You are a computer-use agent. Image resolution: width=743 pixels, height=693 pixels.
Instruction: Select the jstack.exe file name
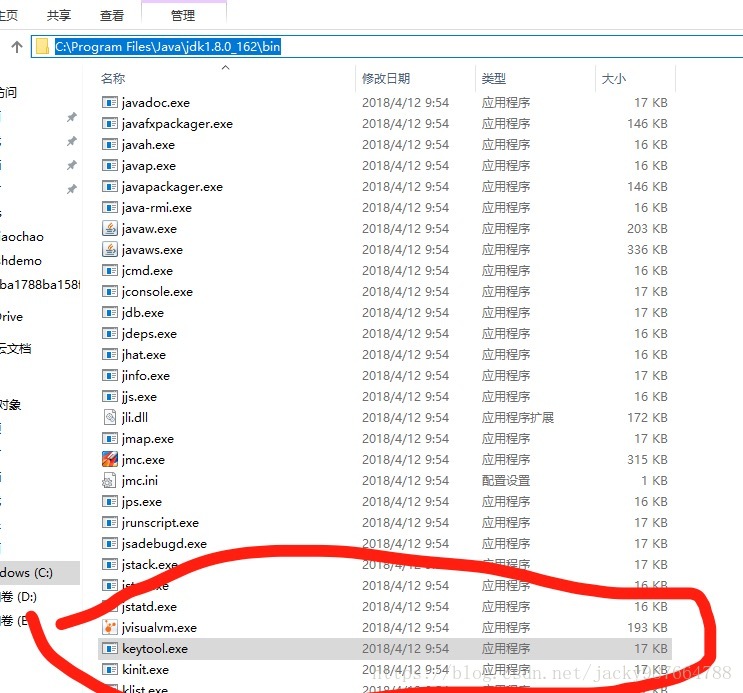(x=149, y=565)
